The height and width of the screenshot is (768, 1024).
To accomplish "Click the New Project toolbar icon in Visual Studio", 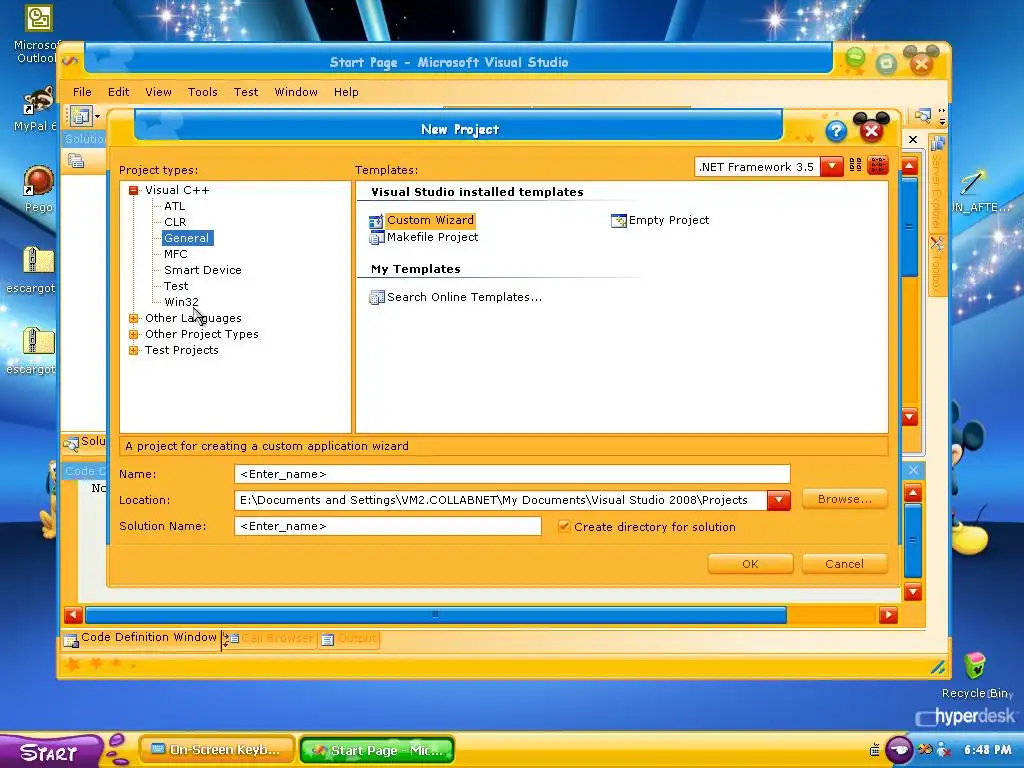I will click(x=80, y=117).
